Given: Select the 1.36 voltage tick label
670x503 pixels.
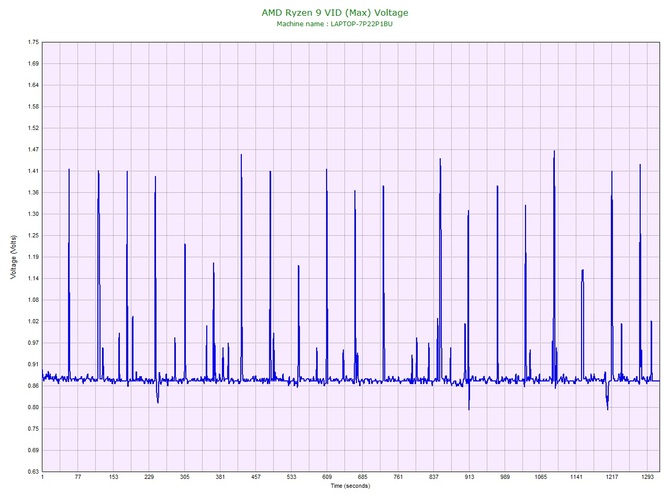Looking at the screenshot, I should [33, 193].
